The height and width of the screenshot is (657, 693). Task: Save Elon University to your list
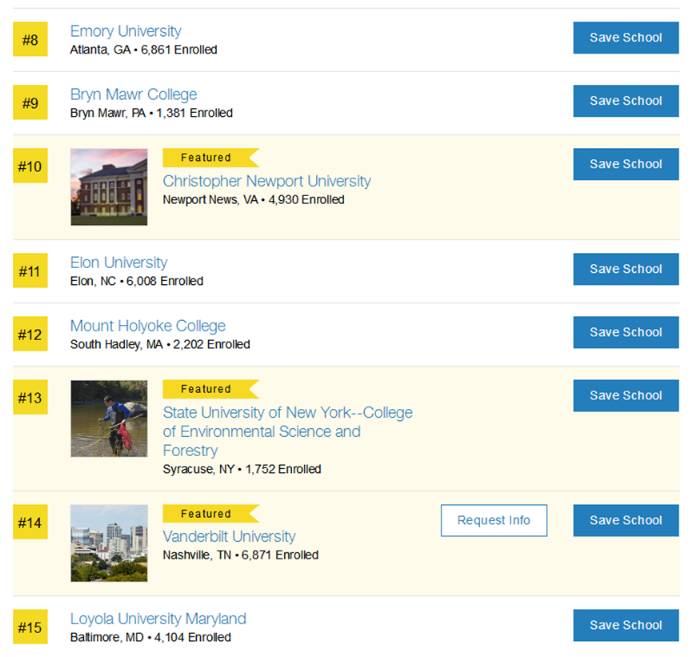(625, 269)
